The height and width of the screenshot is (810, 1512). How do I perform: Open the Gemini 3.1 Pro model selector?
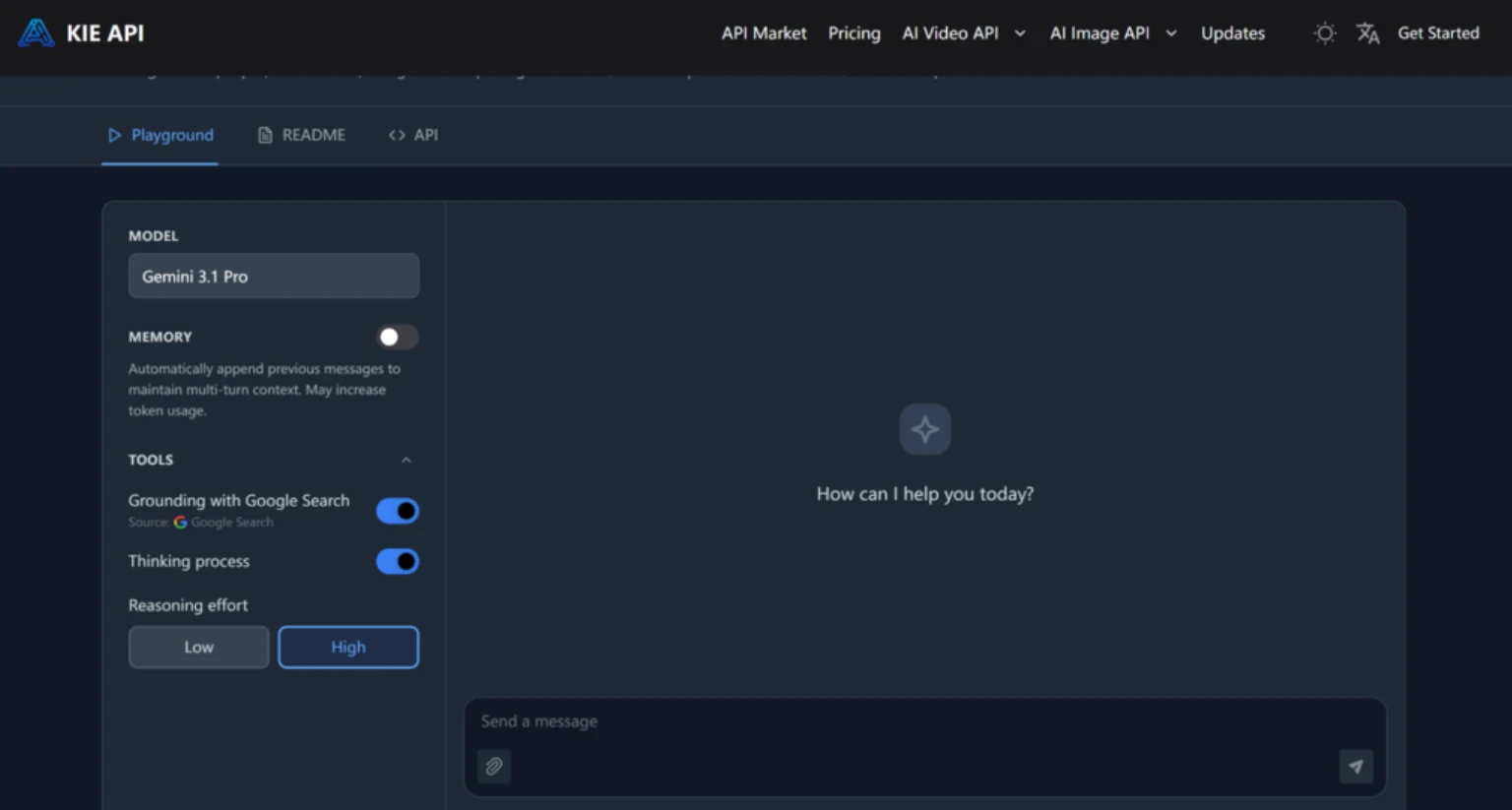274,276
